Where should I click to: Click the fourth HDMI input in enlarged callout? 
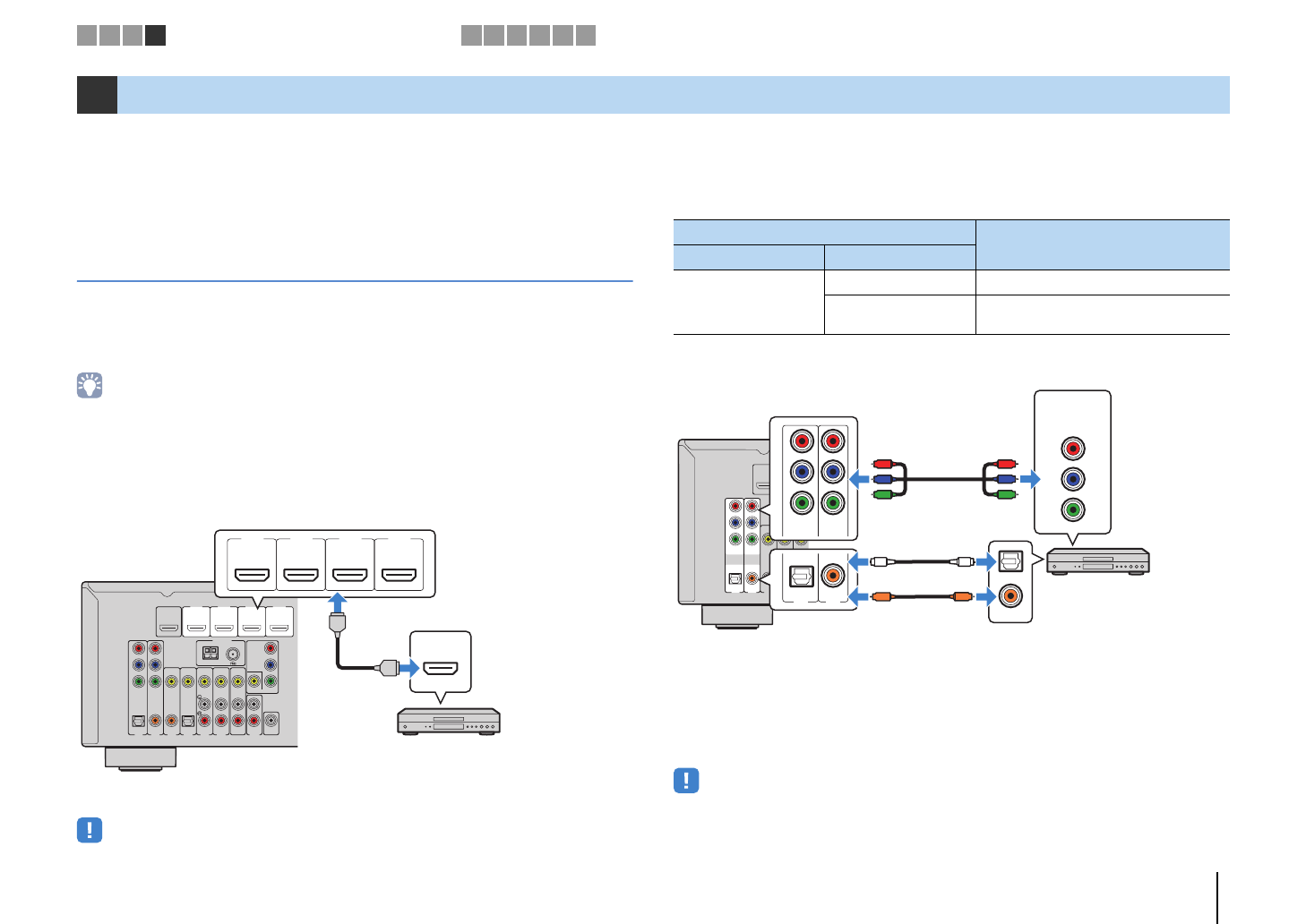pyautogui.click(x=399, y=574)
